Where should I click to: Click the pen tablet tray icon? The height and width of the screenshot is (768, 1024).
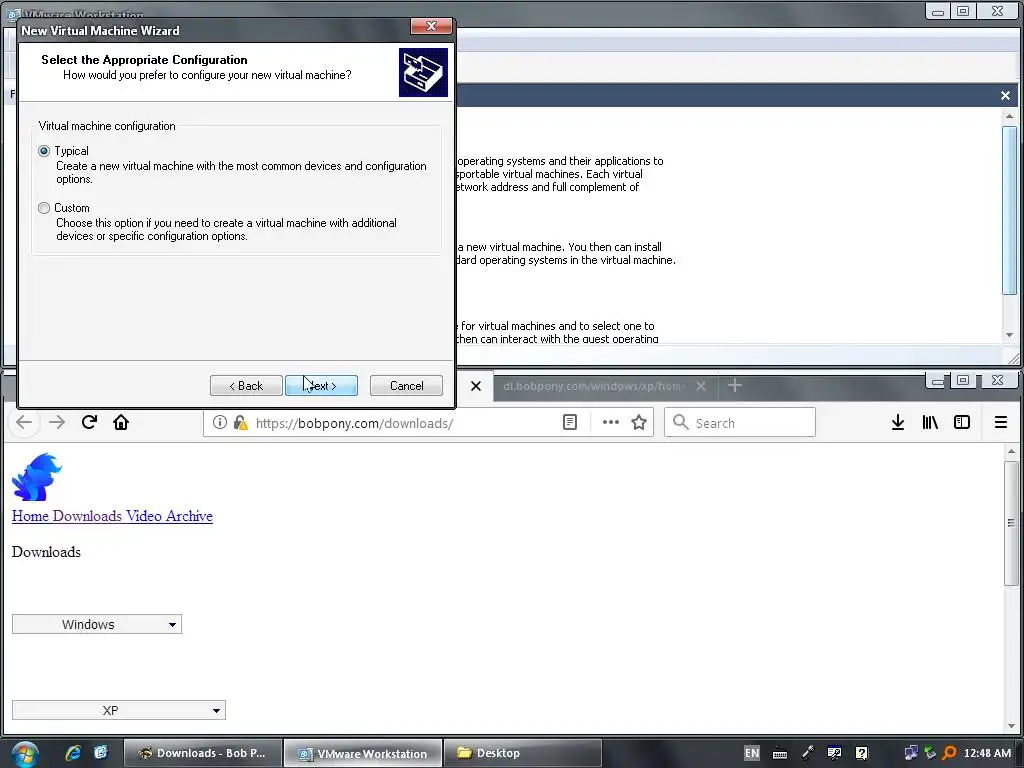tap(808, 753)
